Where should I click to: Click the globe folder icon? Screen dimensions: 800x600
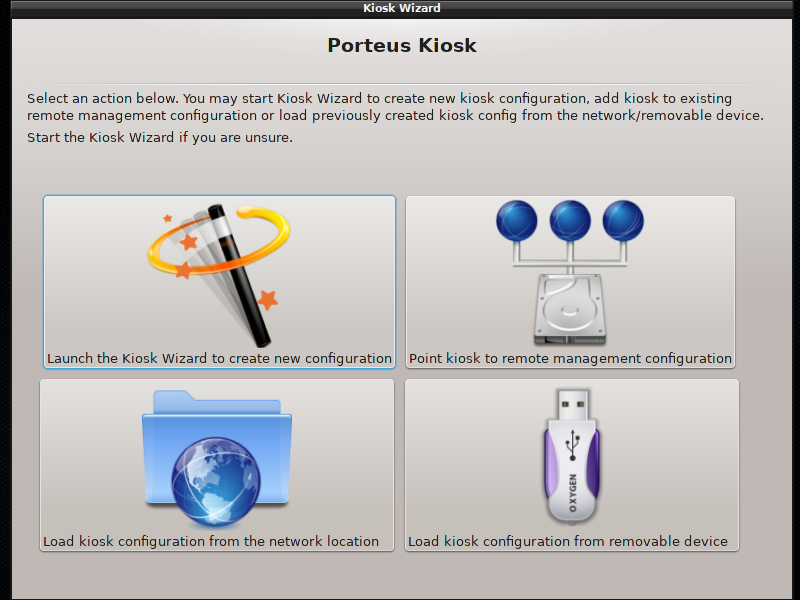point(217,459)
